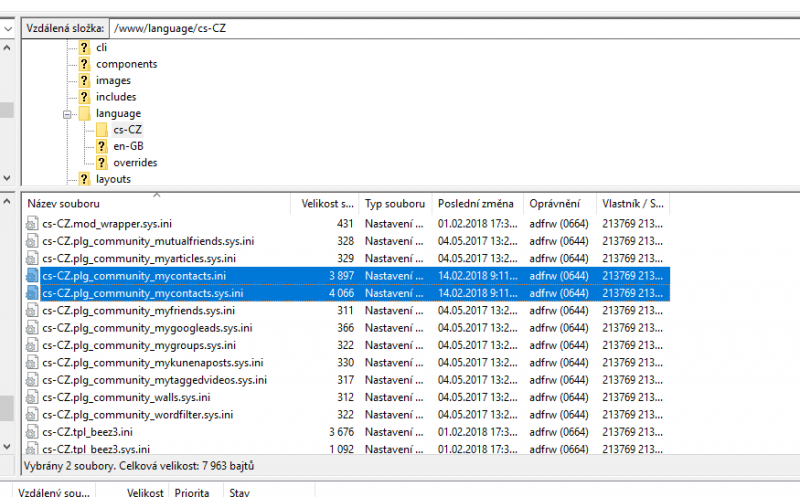
Task: Select the images tree folder
Action: 113,81
